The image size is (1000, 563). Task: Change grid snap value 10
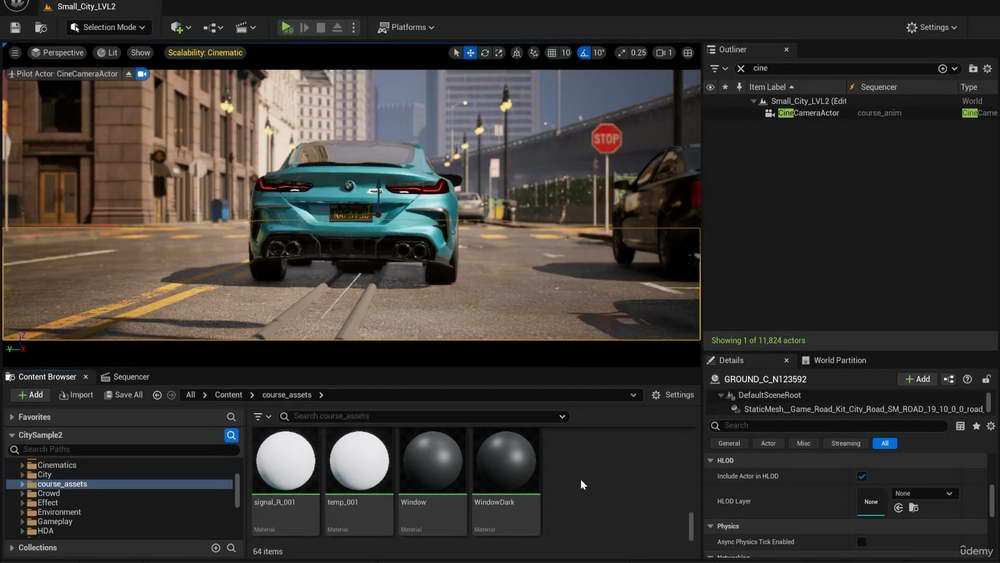(x=566, y=53)
